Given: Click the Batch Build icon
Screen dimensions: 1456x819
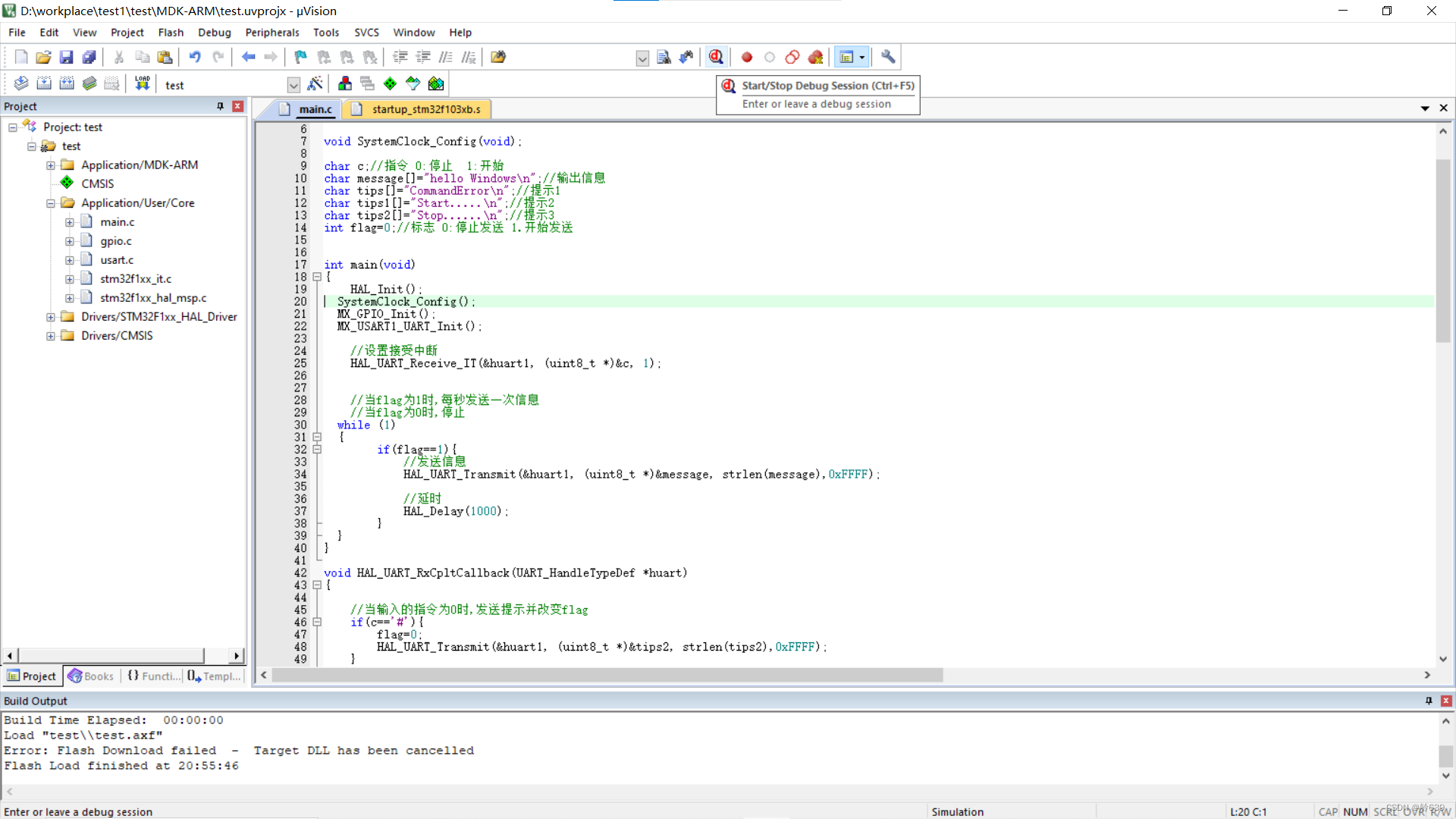Looking at the screenshot, I should coord(89,83).
